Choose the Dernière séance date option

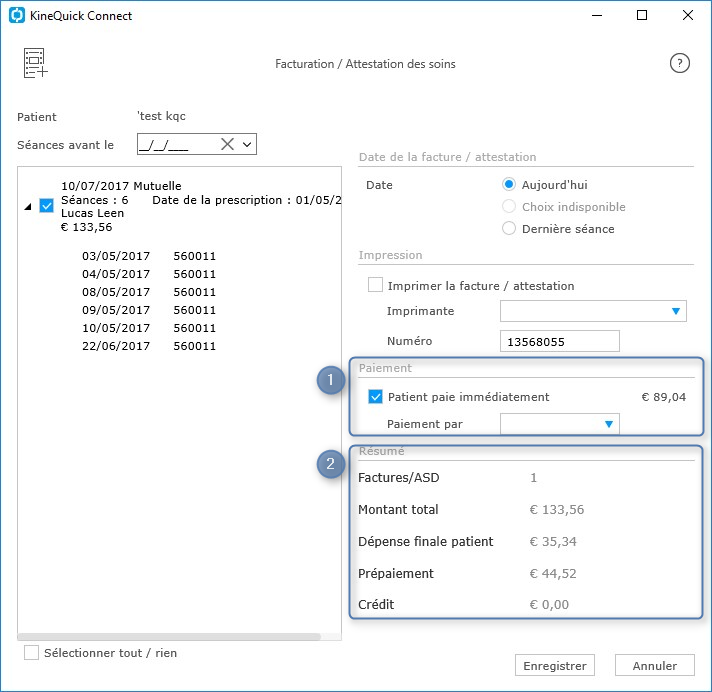[x=509, y=228]
